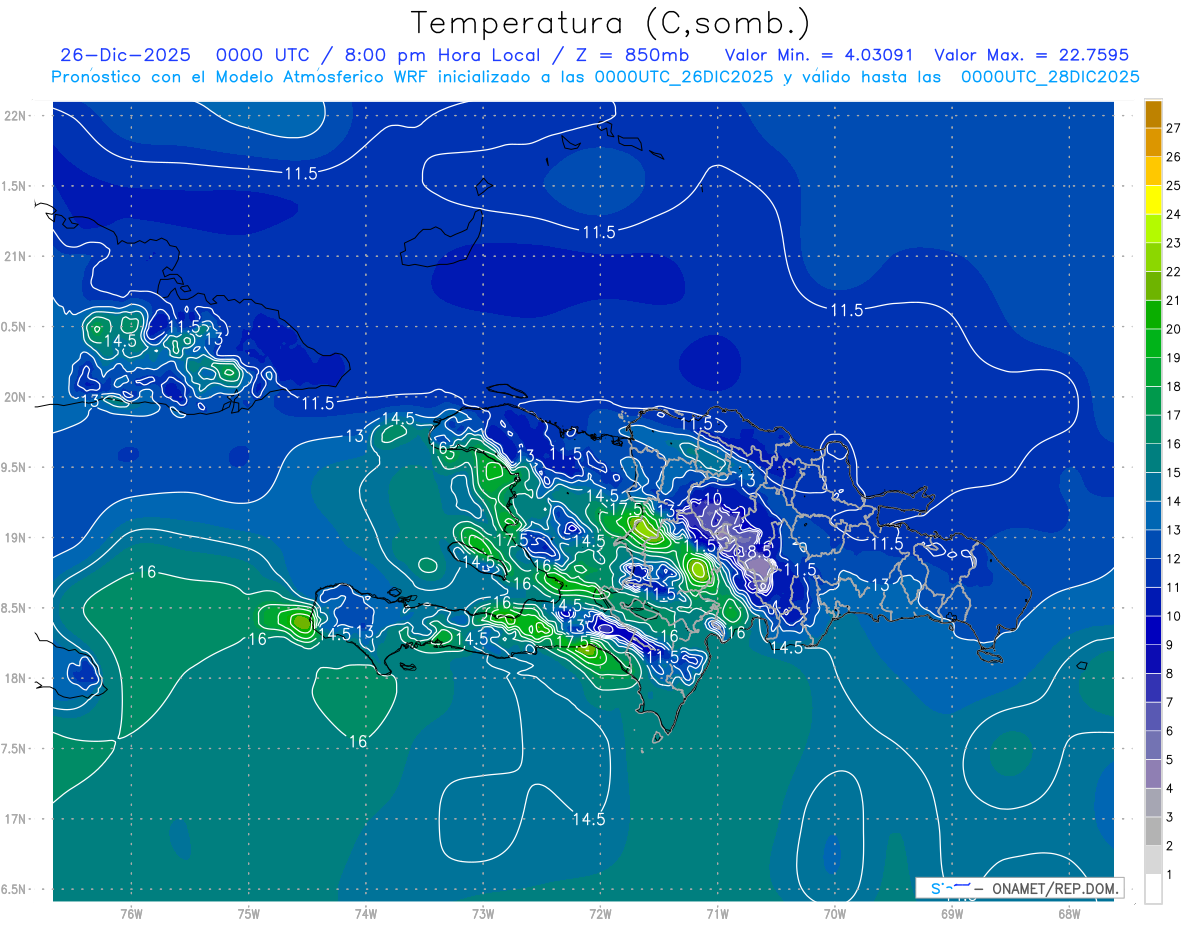Click the '19N' latitude axis label
Image resolution: width=1200 pixels, height=927 pixels.
(x=17, y=538)
